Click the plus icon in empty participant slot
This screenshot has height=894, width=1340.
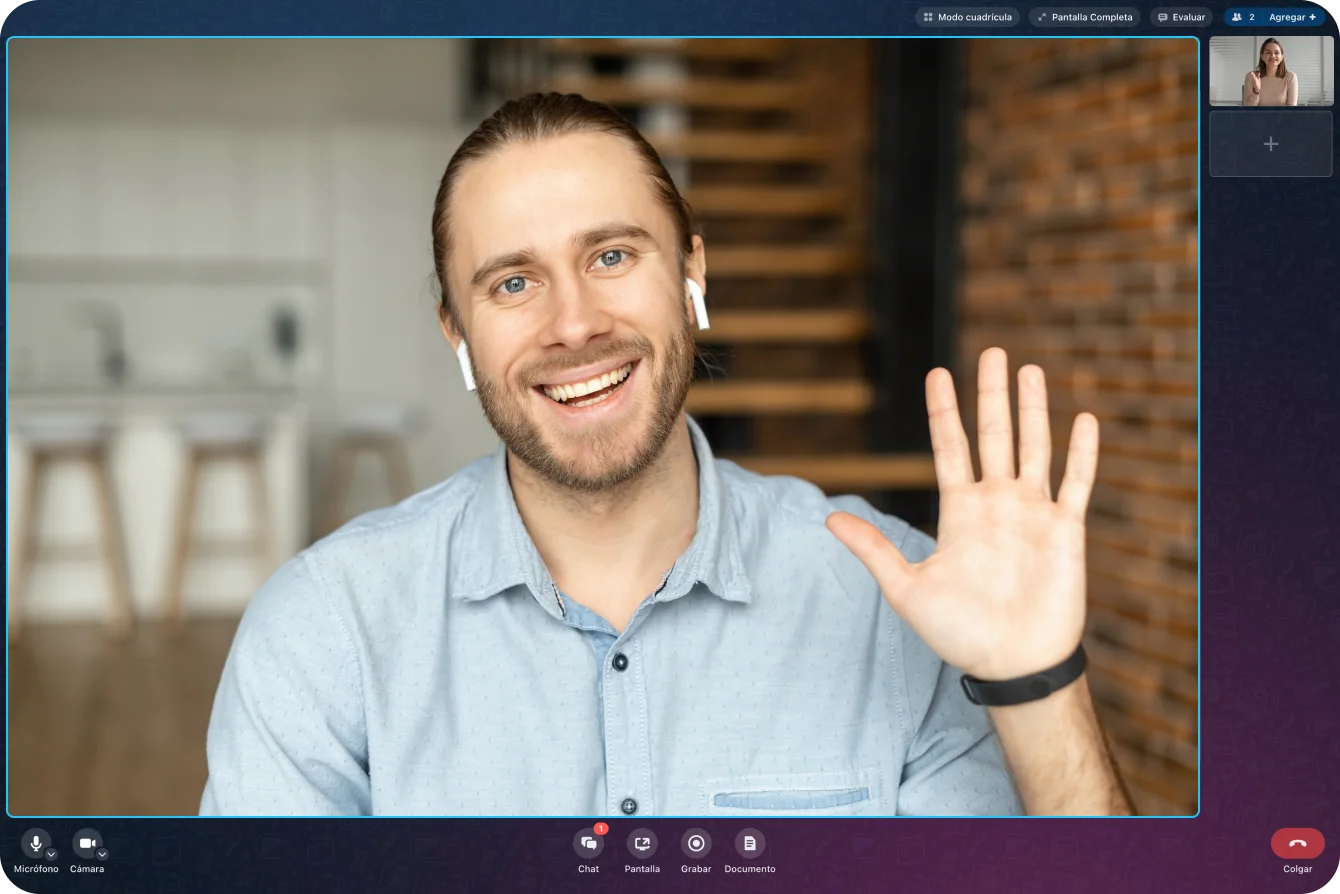coord(1270,144)
